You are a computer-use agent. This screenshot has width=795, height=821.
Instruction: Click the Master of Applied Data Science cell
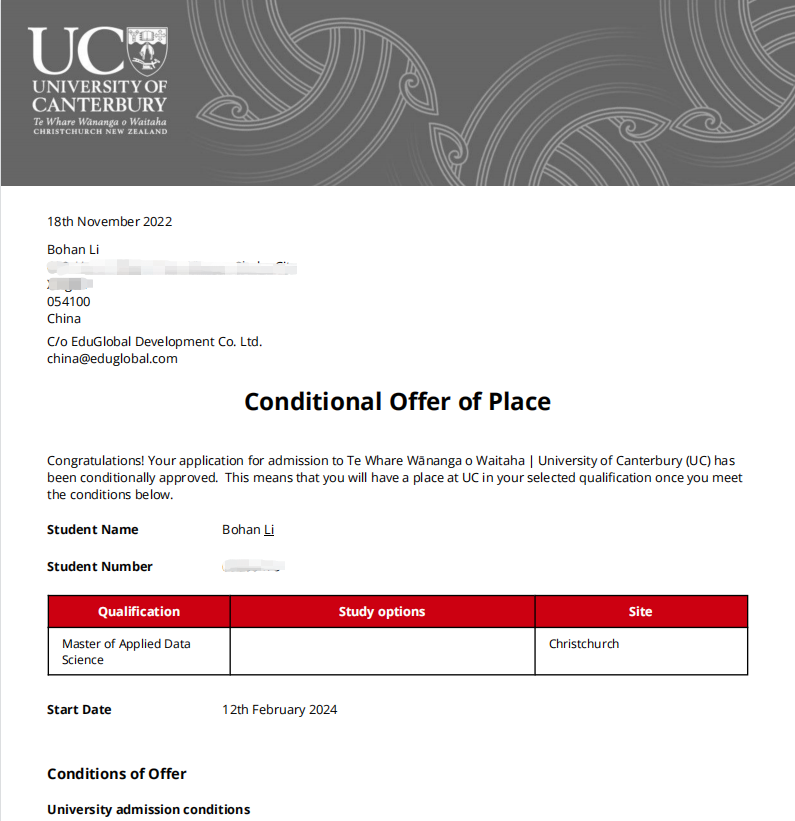[x=126, y=651]
